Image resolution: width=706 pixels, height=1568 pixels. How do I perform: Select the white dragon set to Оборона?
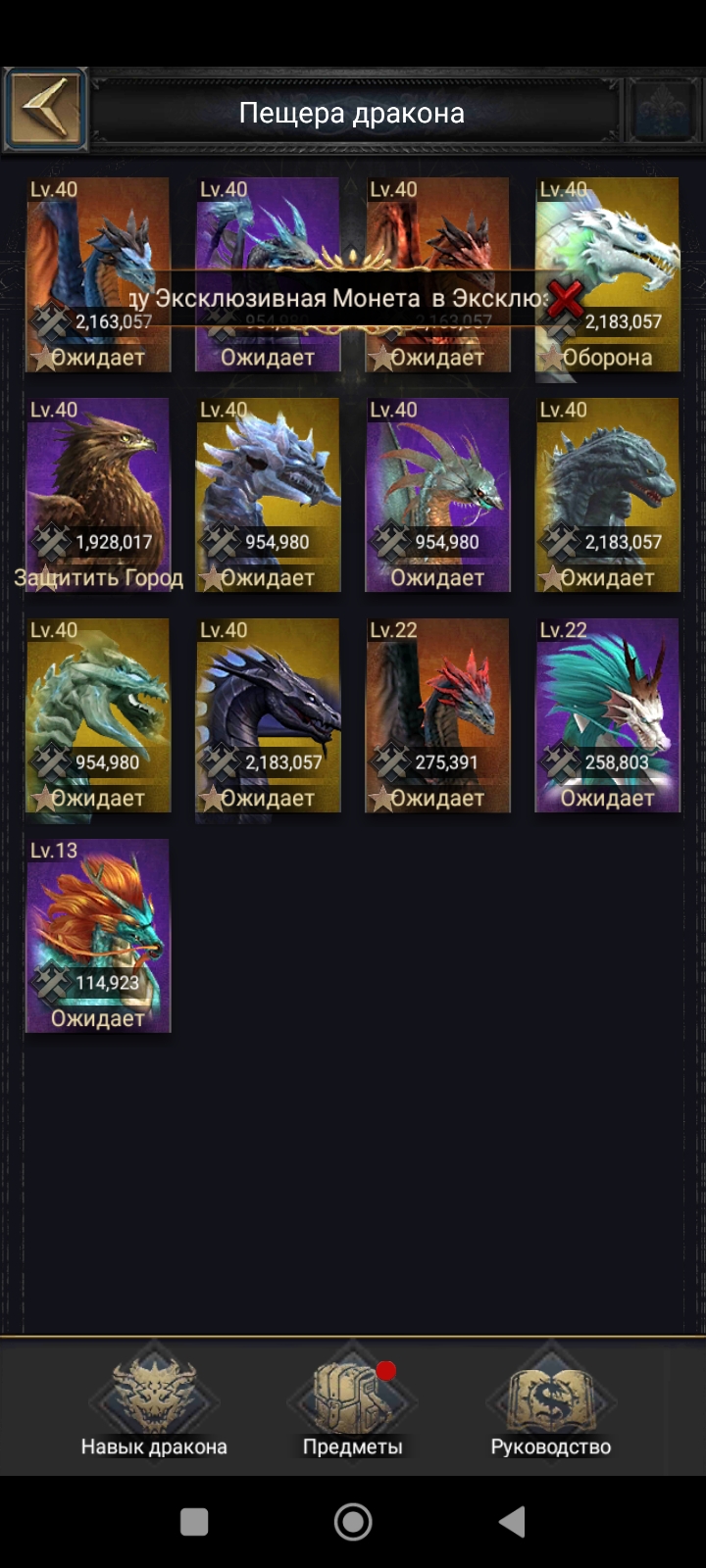pos(607,274)
